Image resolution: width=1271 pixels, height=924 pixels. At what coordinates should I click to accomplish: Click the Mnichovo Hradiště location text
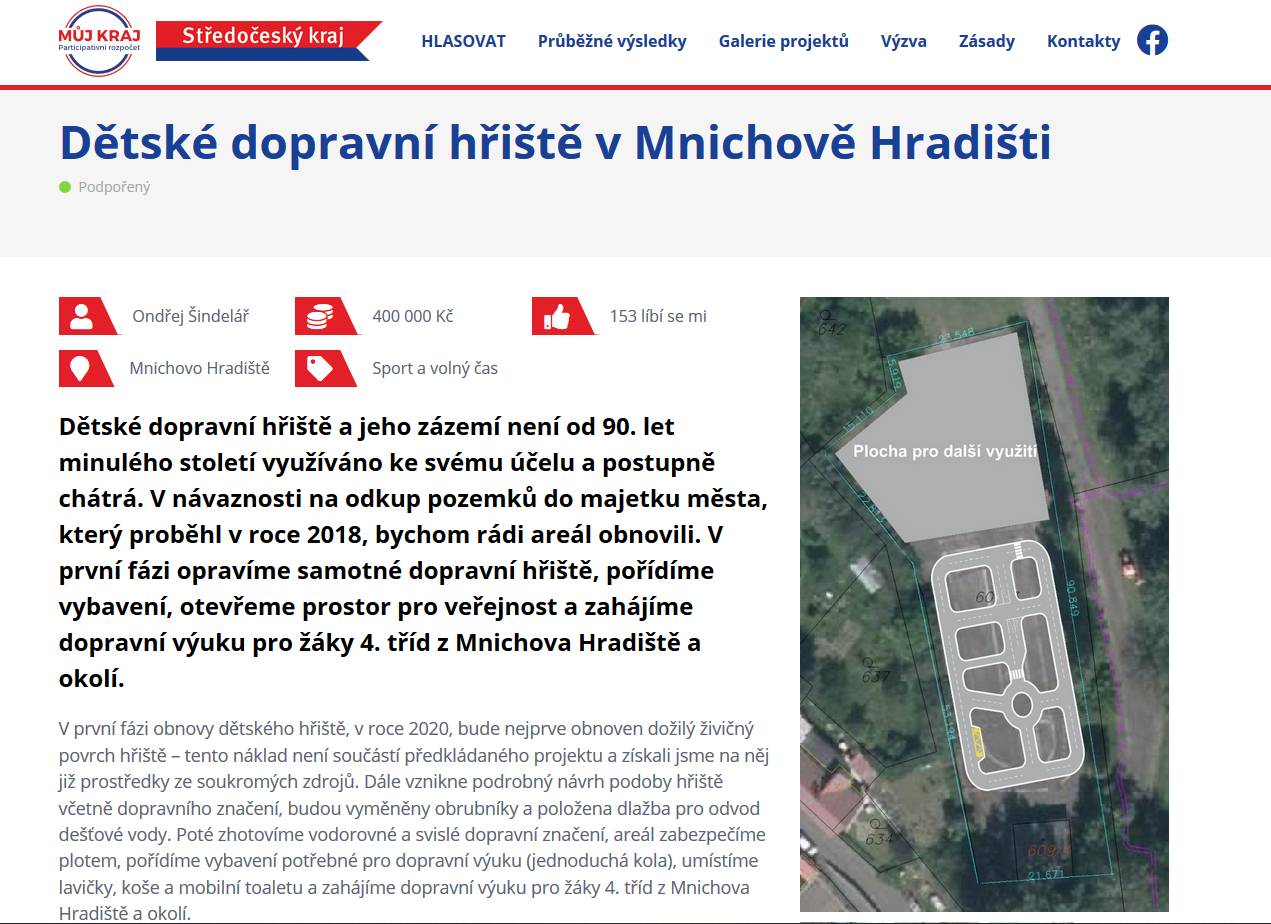point(200,368)
